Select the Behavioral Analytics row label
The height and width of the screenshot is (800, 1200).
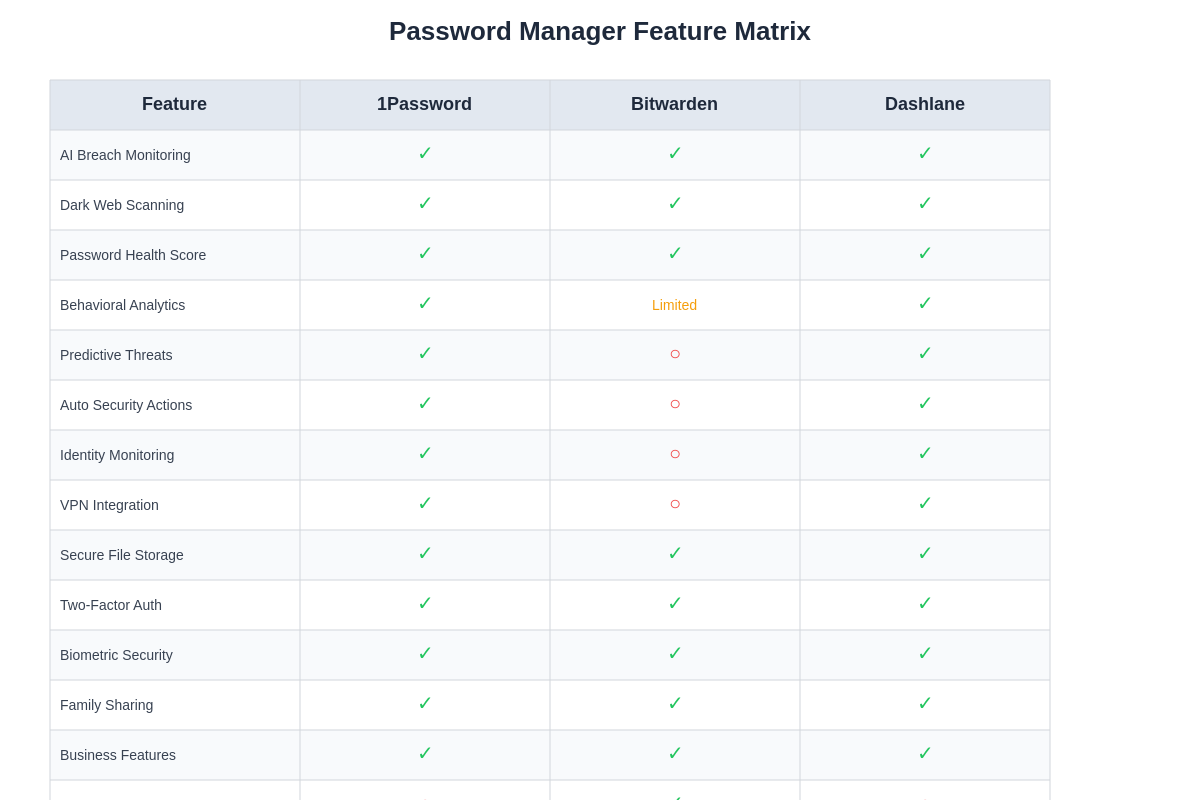pyautogui.click(x=122, y=305)
